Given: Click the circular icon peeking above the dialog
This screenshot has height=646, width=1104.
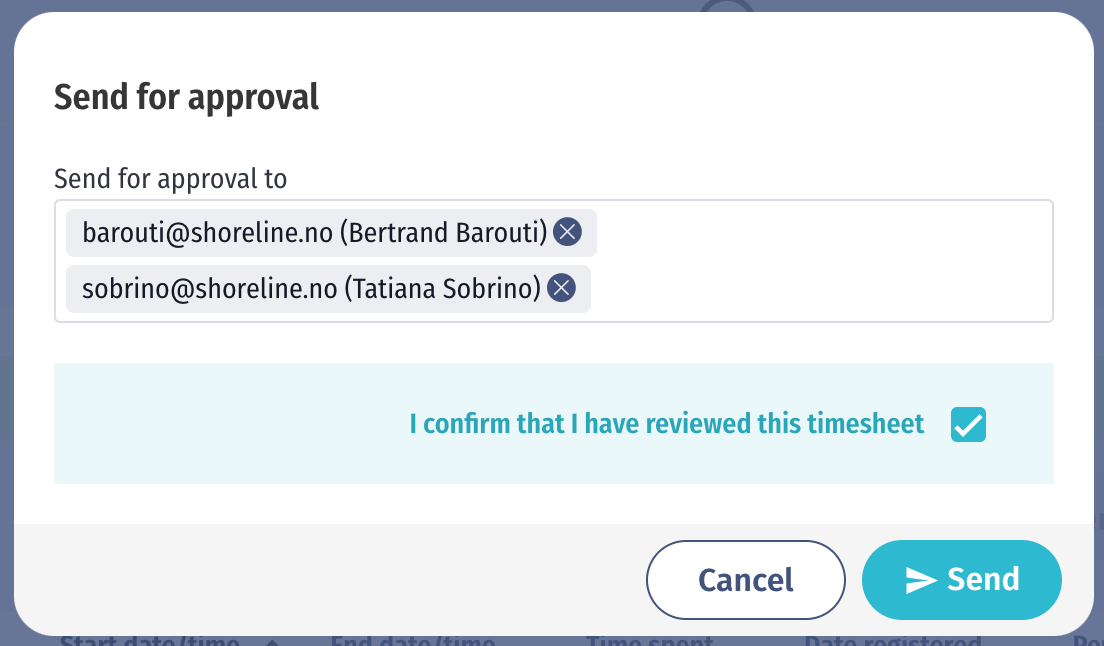Looking at the screenshot, I should [x=727, y=6].
